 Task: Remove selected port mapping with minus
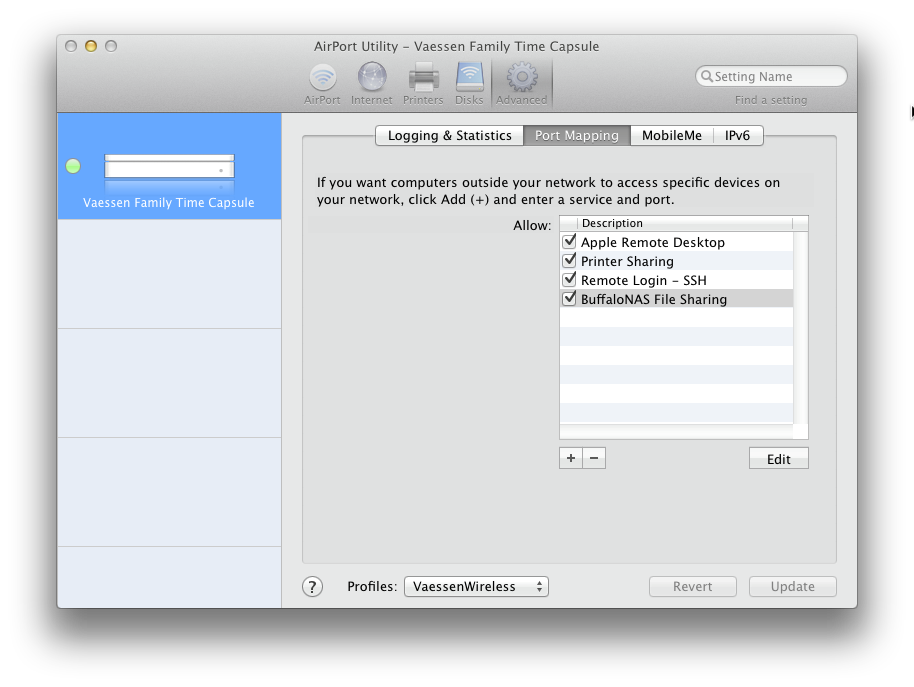(x=594, y=458)
